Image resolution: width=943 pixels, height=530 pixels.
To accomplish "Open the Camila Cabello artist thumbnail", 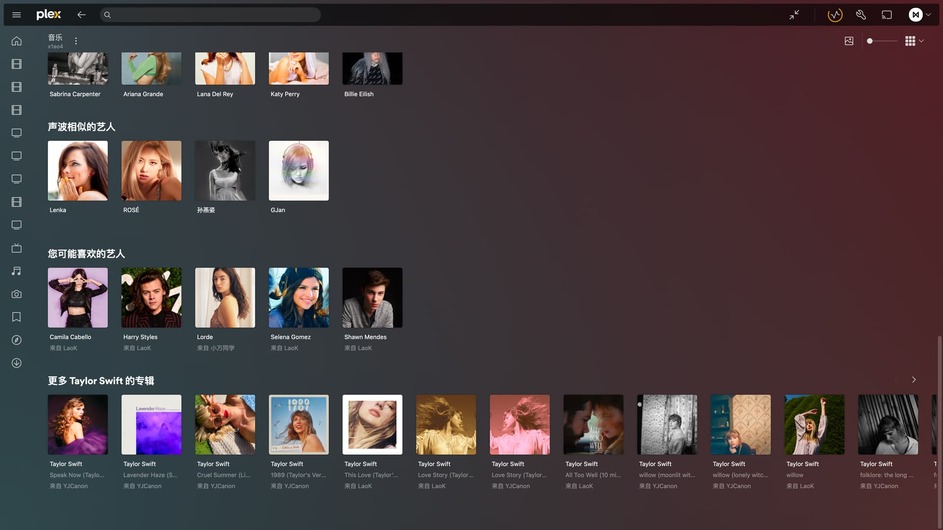I will pyautogui.click(x=78, y=298).
